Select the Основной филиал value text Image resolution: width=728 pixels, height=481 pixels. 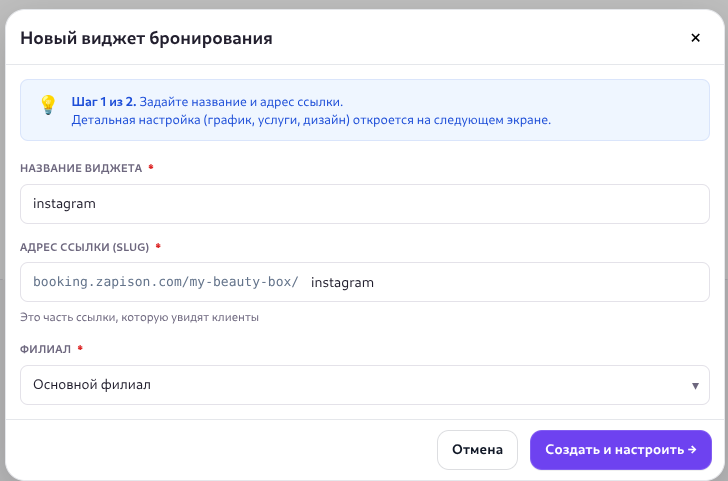click(x=91, y=385)
